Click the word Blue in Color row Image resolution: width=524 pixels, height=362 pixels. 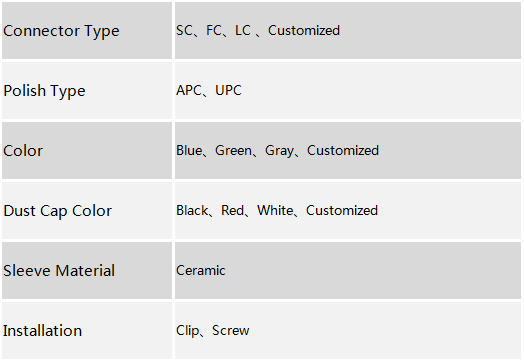(189, 151)
